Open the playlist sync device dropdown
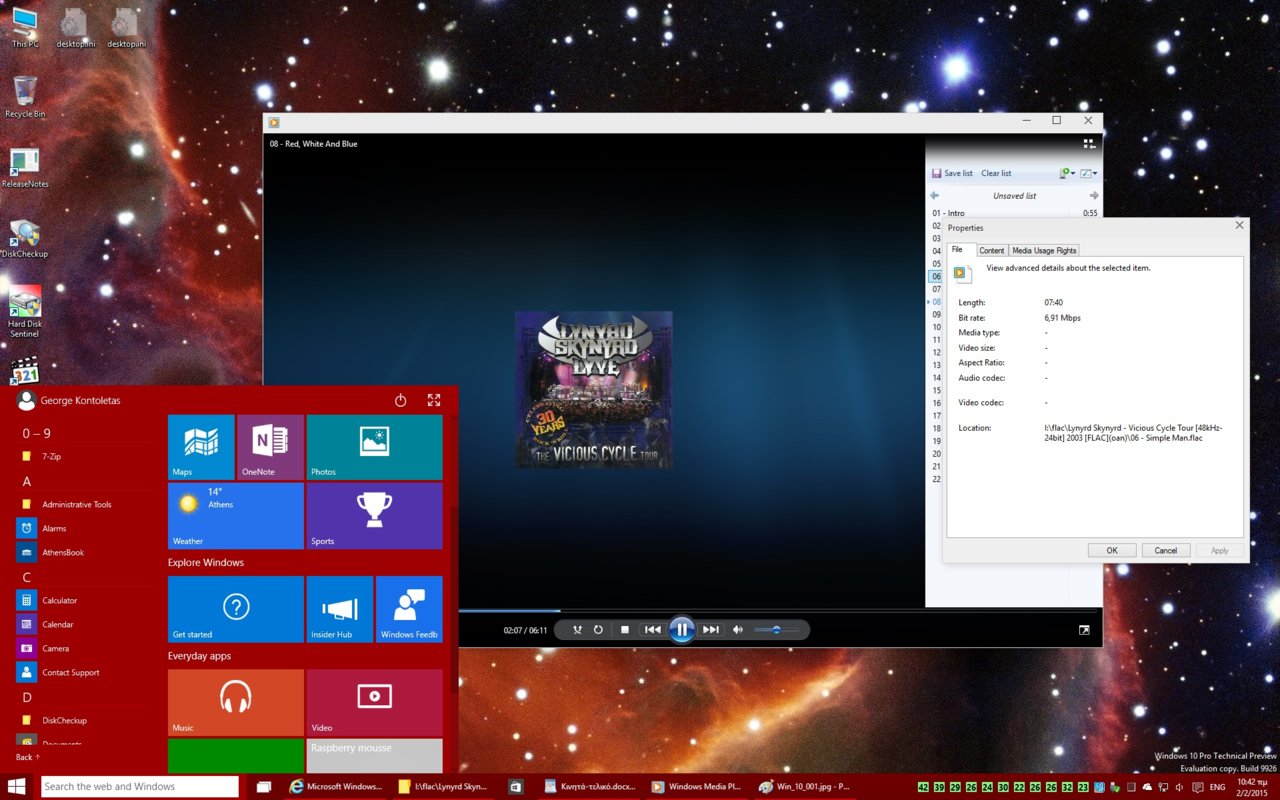Viewport: 1280px width, 800px height. pyautogui.click(x=1066, y=173)
